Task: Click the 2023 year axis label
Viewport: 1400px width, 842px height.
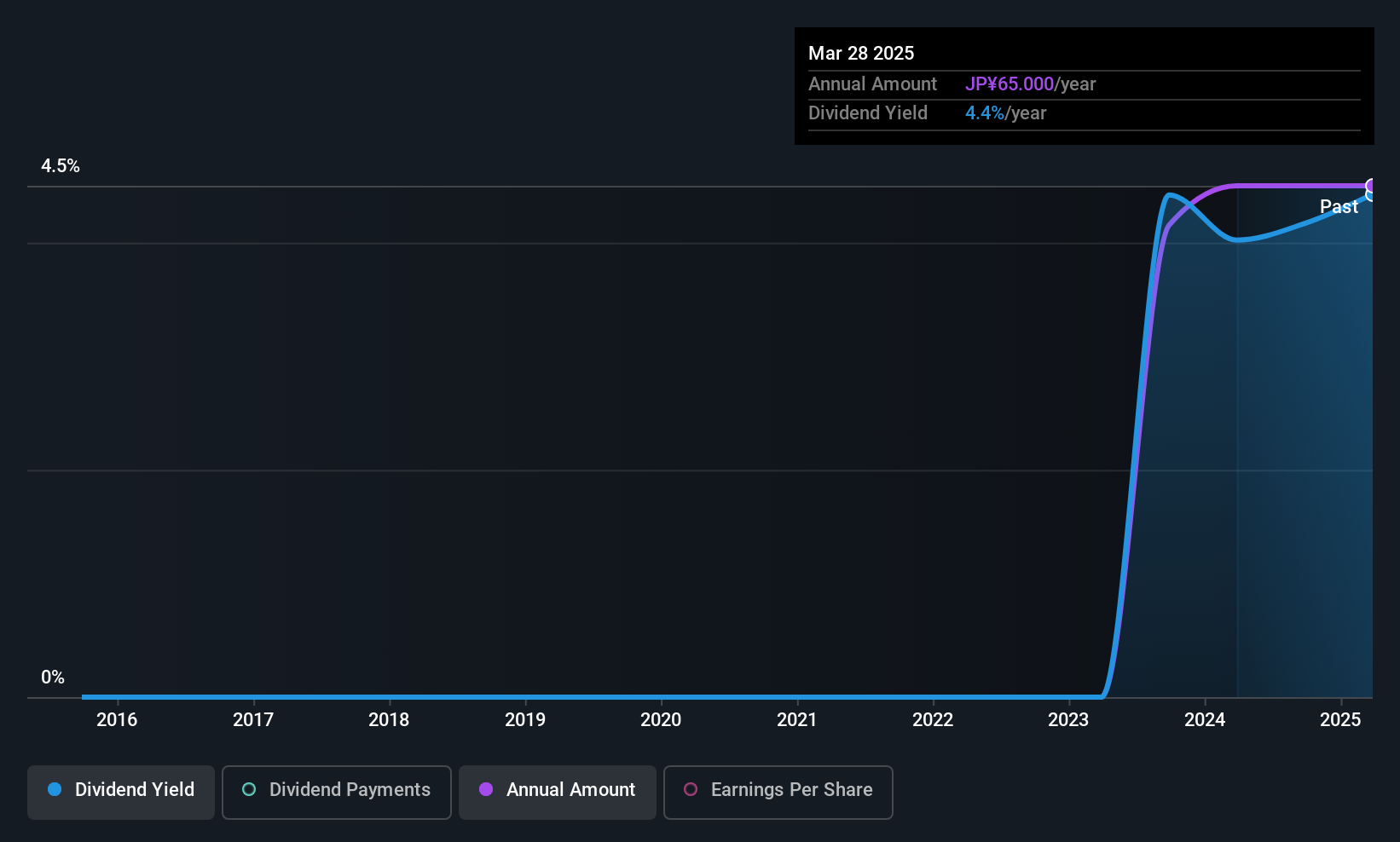Action: [x=1068, y=719]
